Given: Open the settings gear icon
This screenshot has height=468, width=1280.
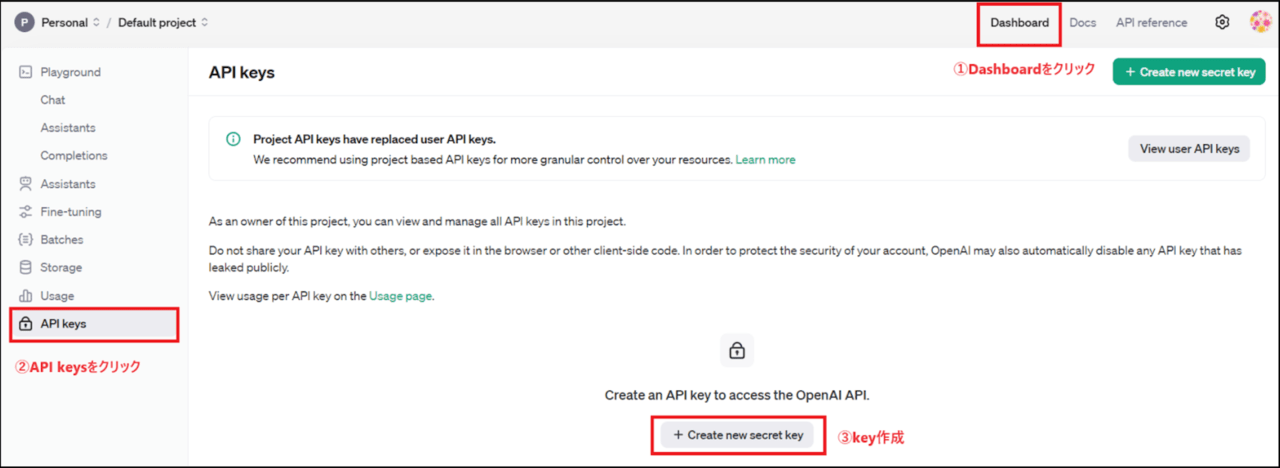Looking at the screenshot, I should pos(1222,22).
